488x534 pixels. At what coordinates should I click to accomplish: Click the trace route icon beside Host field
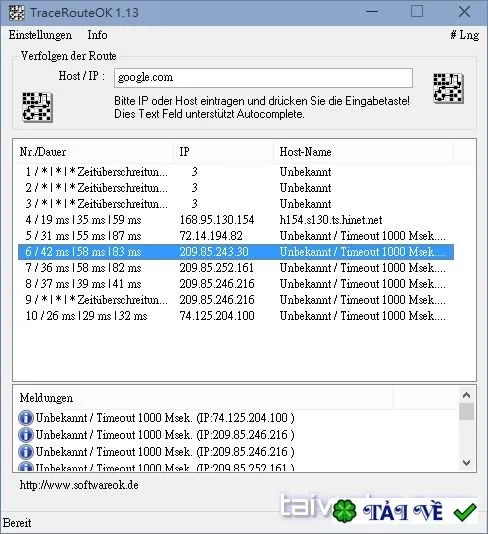[x=448, y=88]
